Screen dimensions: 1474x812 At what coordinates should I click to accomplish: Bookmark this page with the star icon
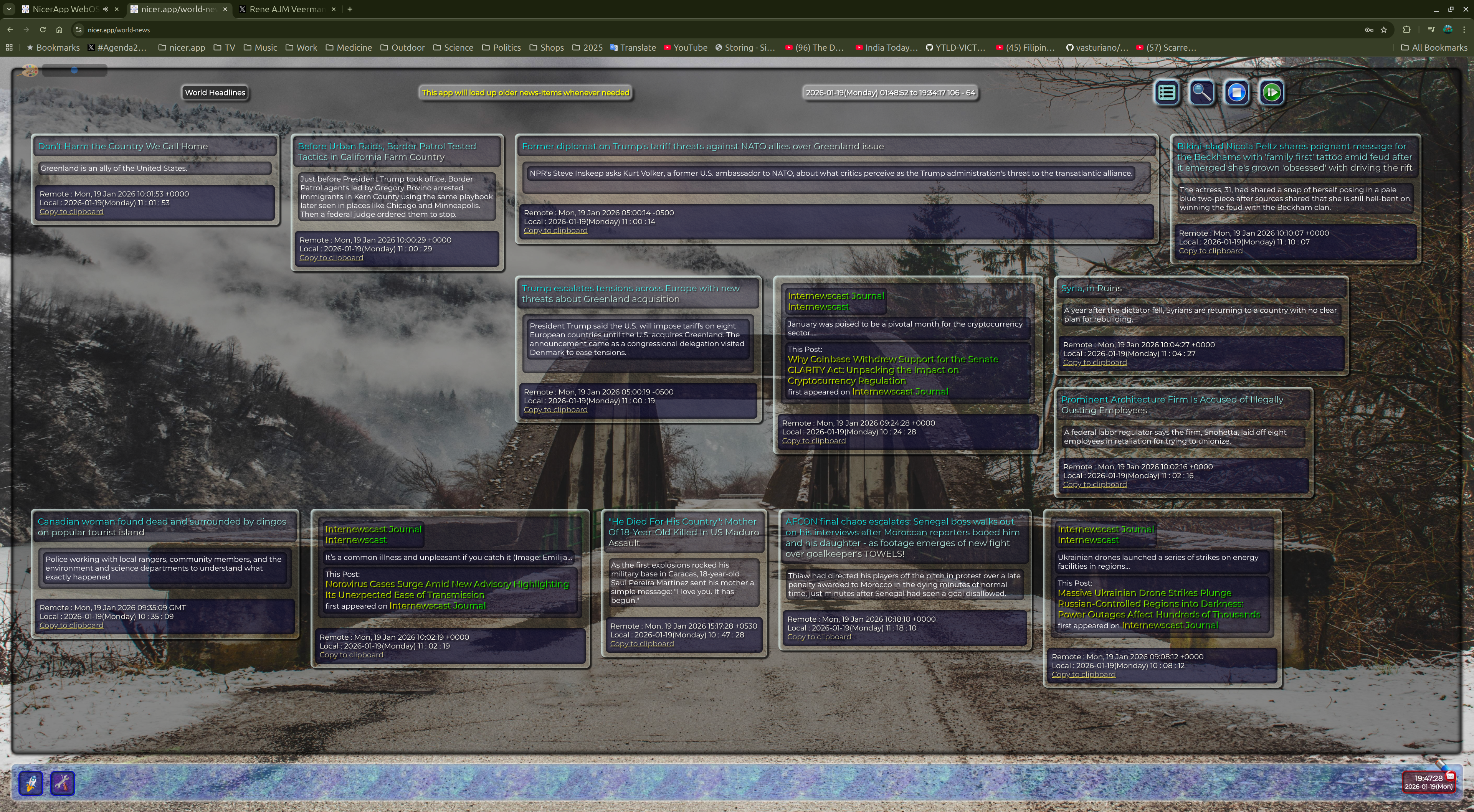[x=1383, y=30]
